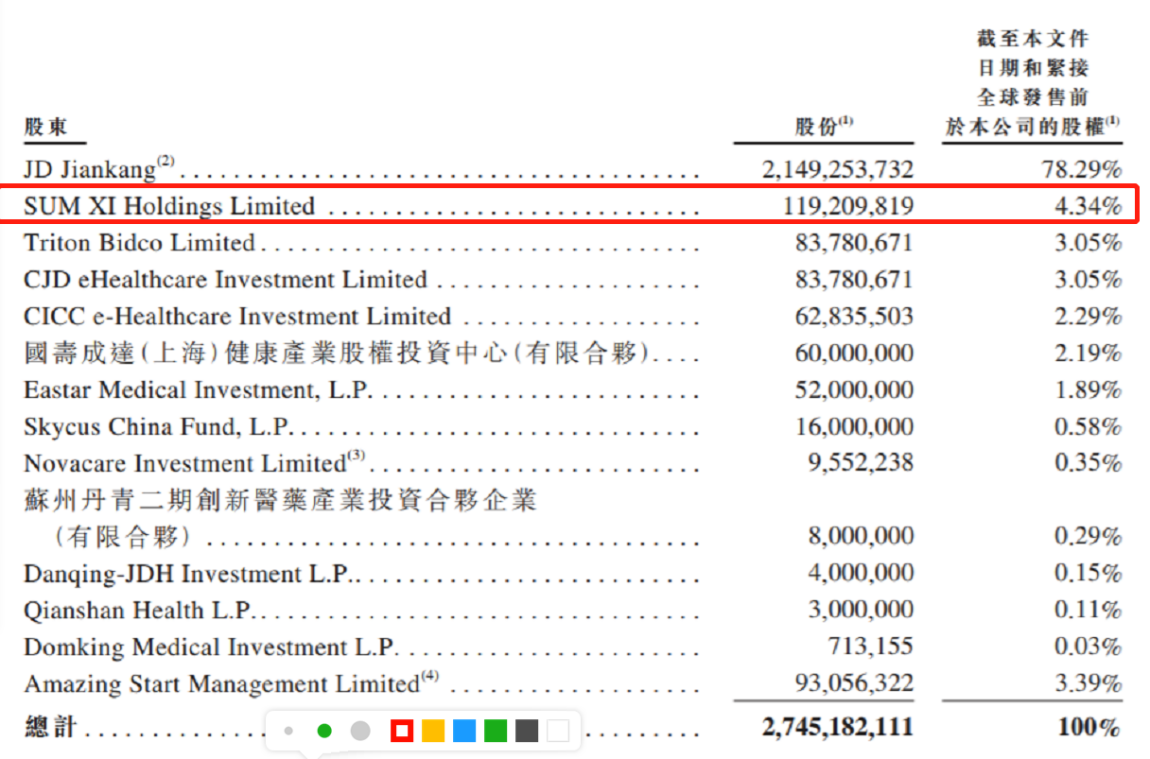The width and height of the screenshot is (1150, 759).
Task: Choose the blue color swatch
Action: (x=464, y=731)
